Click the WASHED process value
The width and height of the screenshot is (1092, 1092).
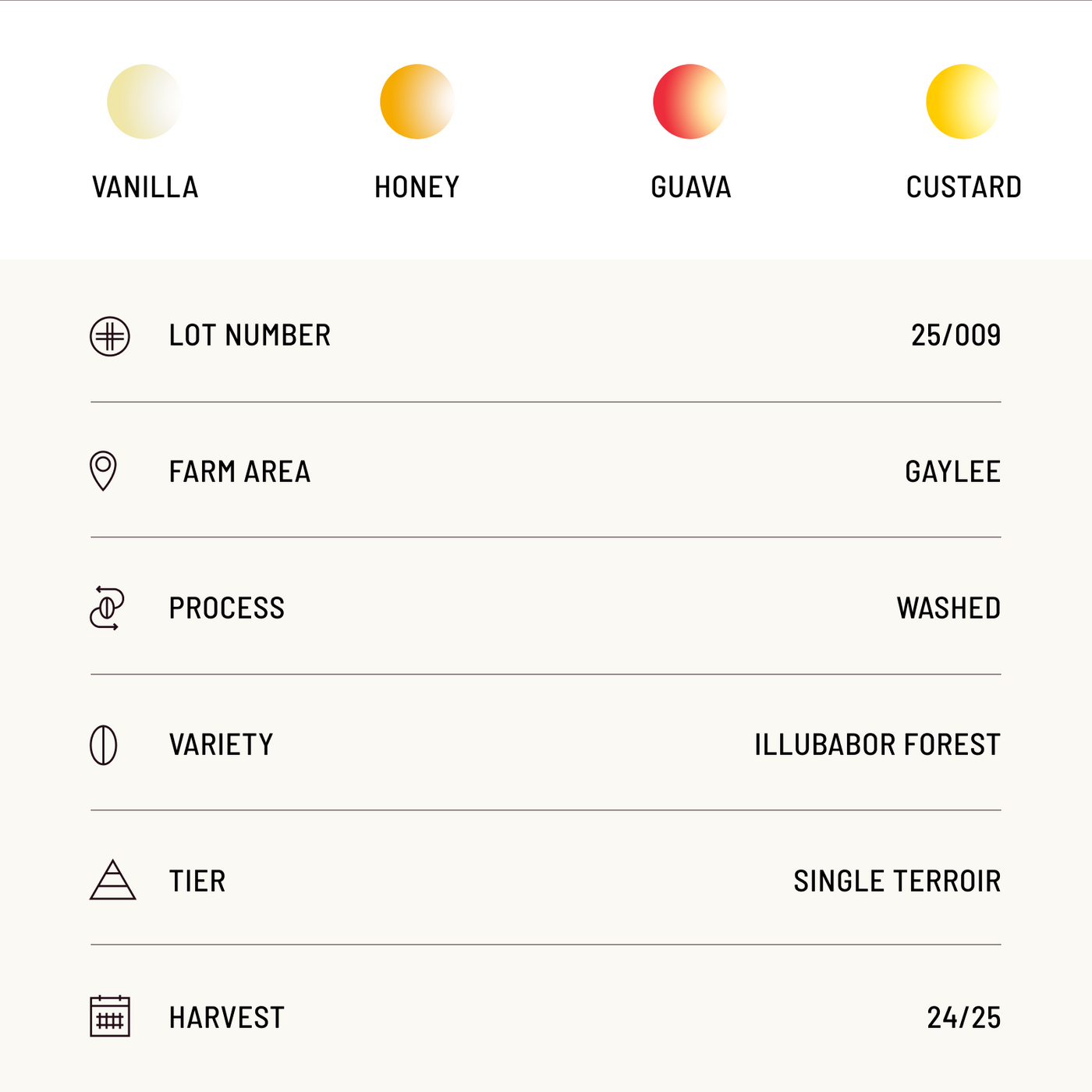pos(948,608)
